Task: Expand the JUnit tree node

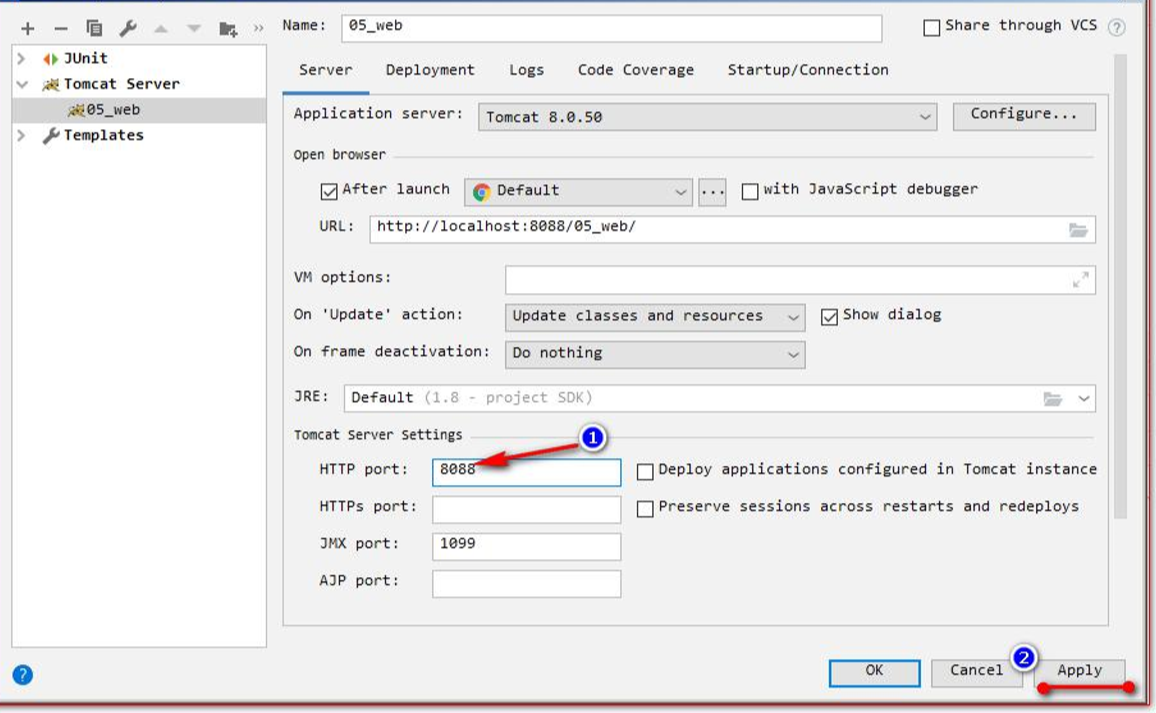Action: pos(21,58)
